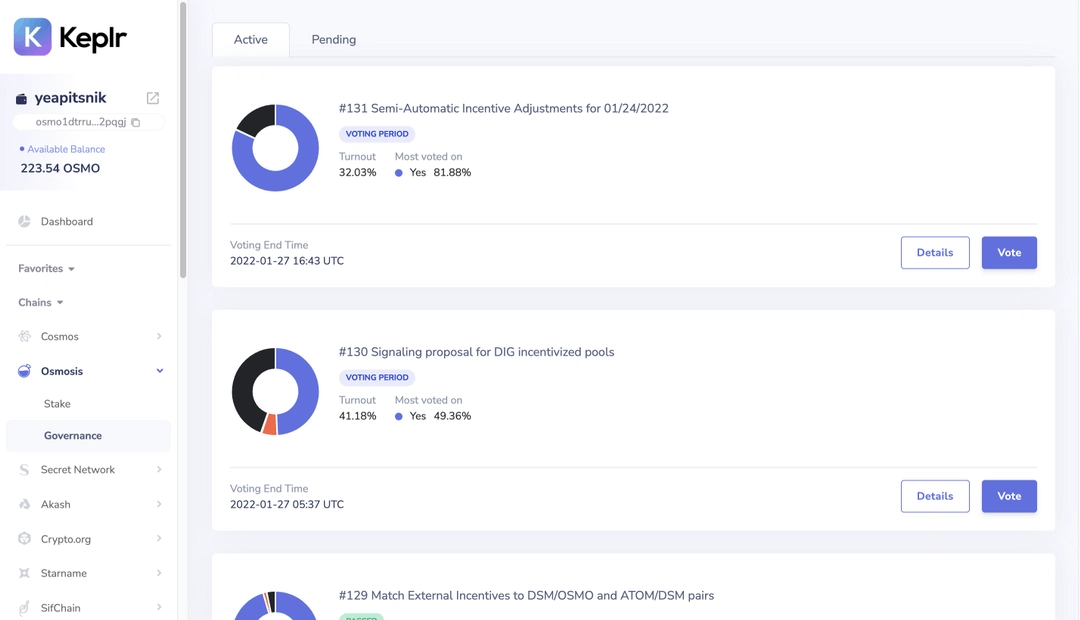The image size is (1080, 620).
Task: Click the Secret Network icon
Action: click(25, 470)
